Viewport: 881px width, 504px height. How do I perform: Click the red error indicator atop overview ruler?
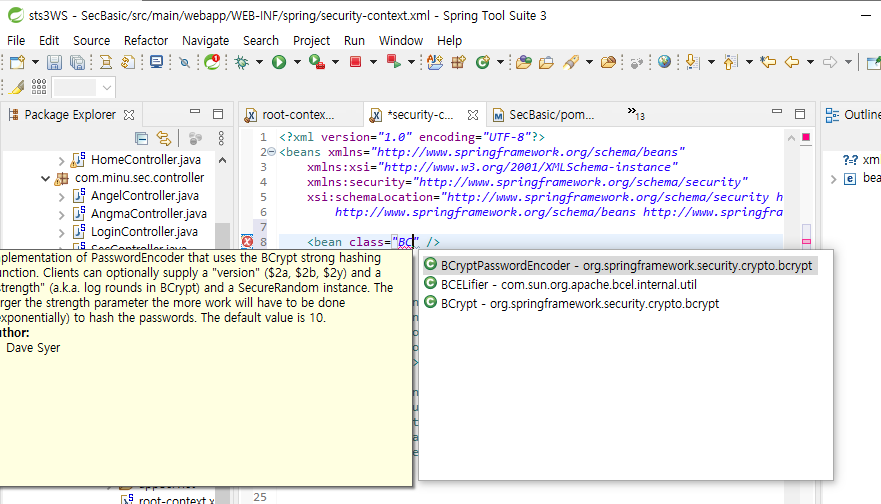[x=806, y=137]
